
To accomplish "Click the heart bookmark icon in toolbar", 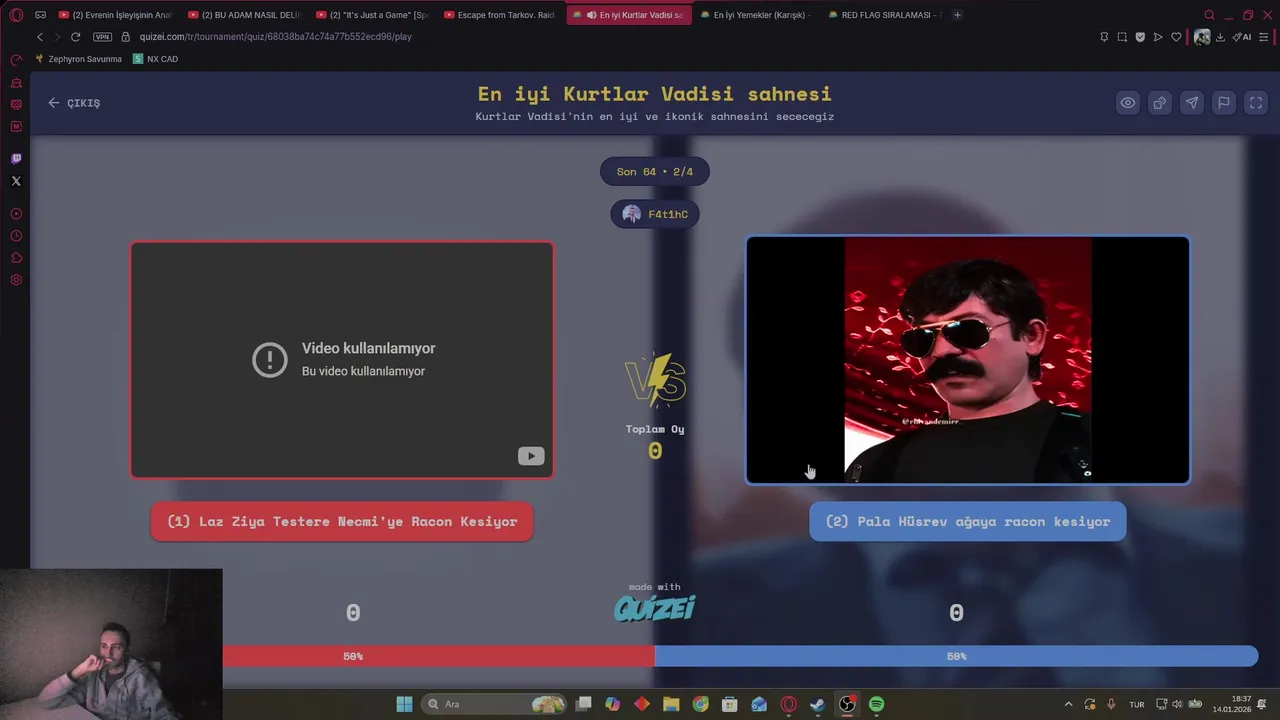I will pos(1176,37).
